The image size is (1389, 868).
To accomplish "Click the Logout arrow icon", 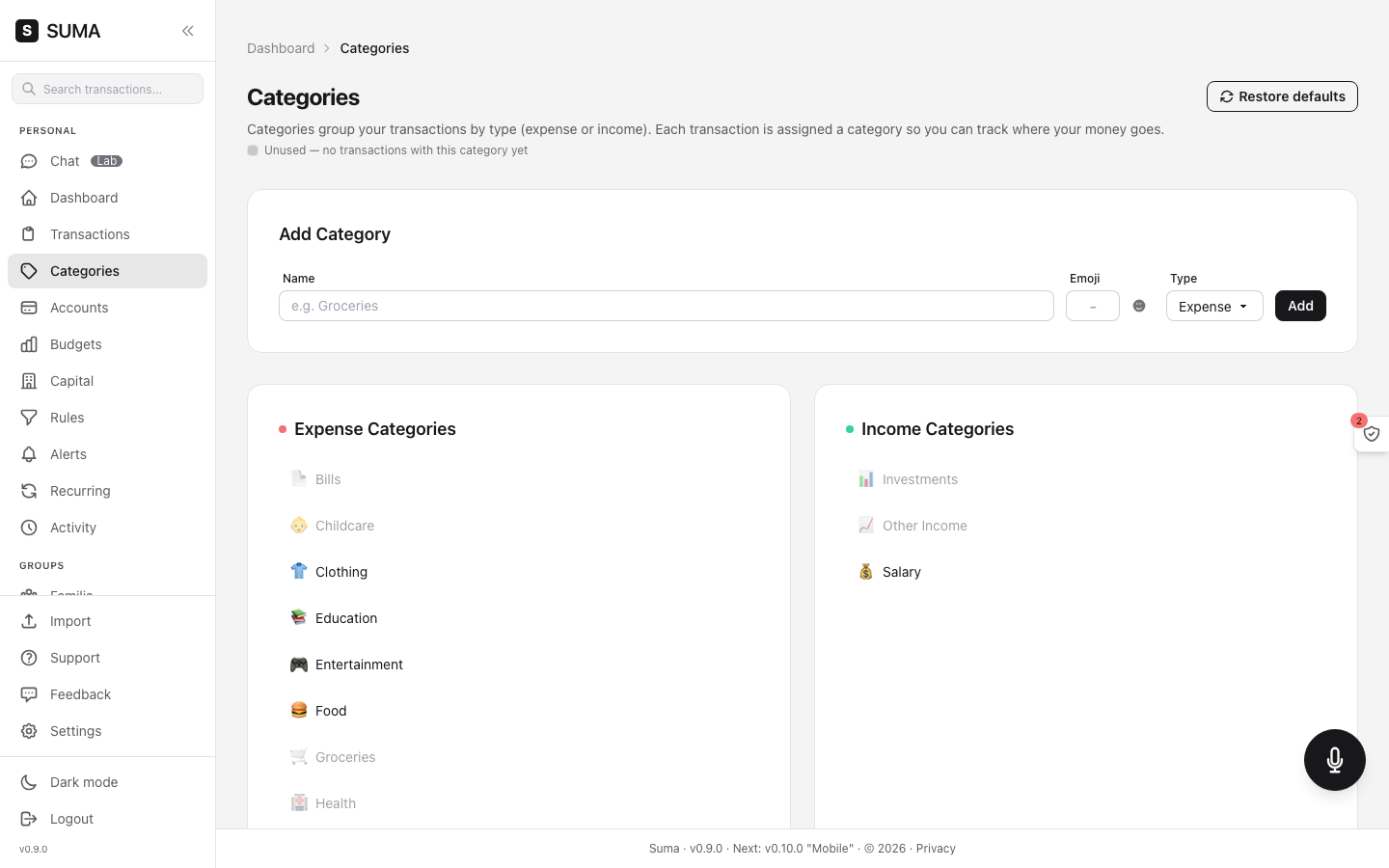I will [x=29, y=819].
